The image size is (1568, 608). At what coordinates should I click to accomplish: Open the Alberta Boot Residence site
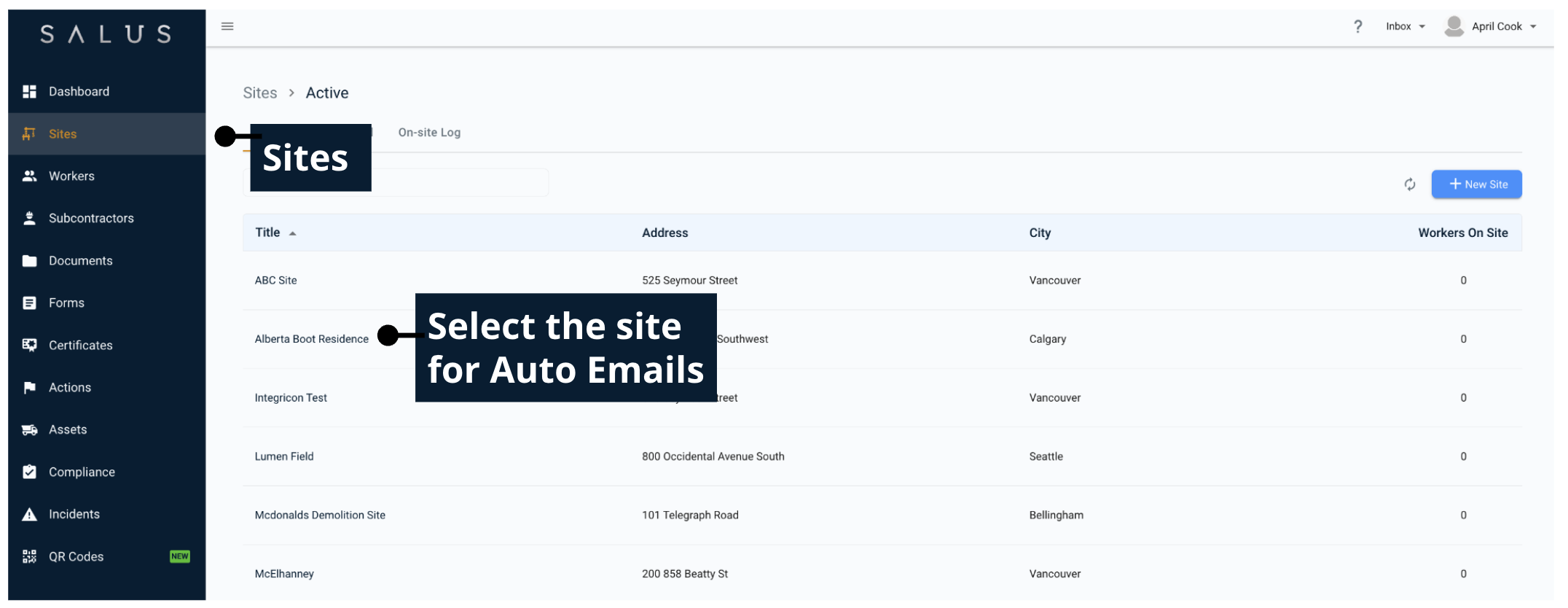click(311, 339)
